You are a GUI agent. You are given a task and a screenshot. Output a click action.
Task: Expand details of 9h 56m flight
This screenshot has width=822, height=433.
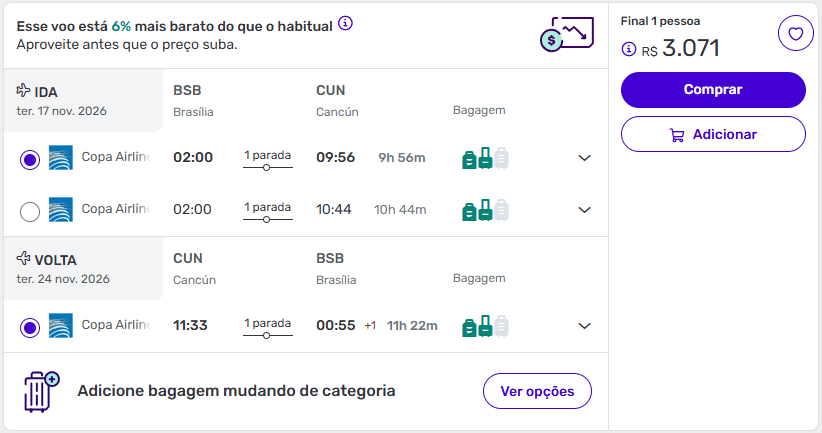coord(585,158)
